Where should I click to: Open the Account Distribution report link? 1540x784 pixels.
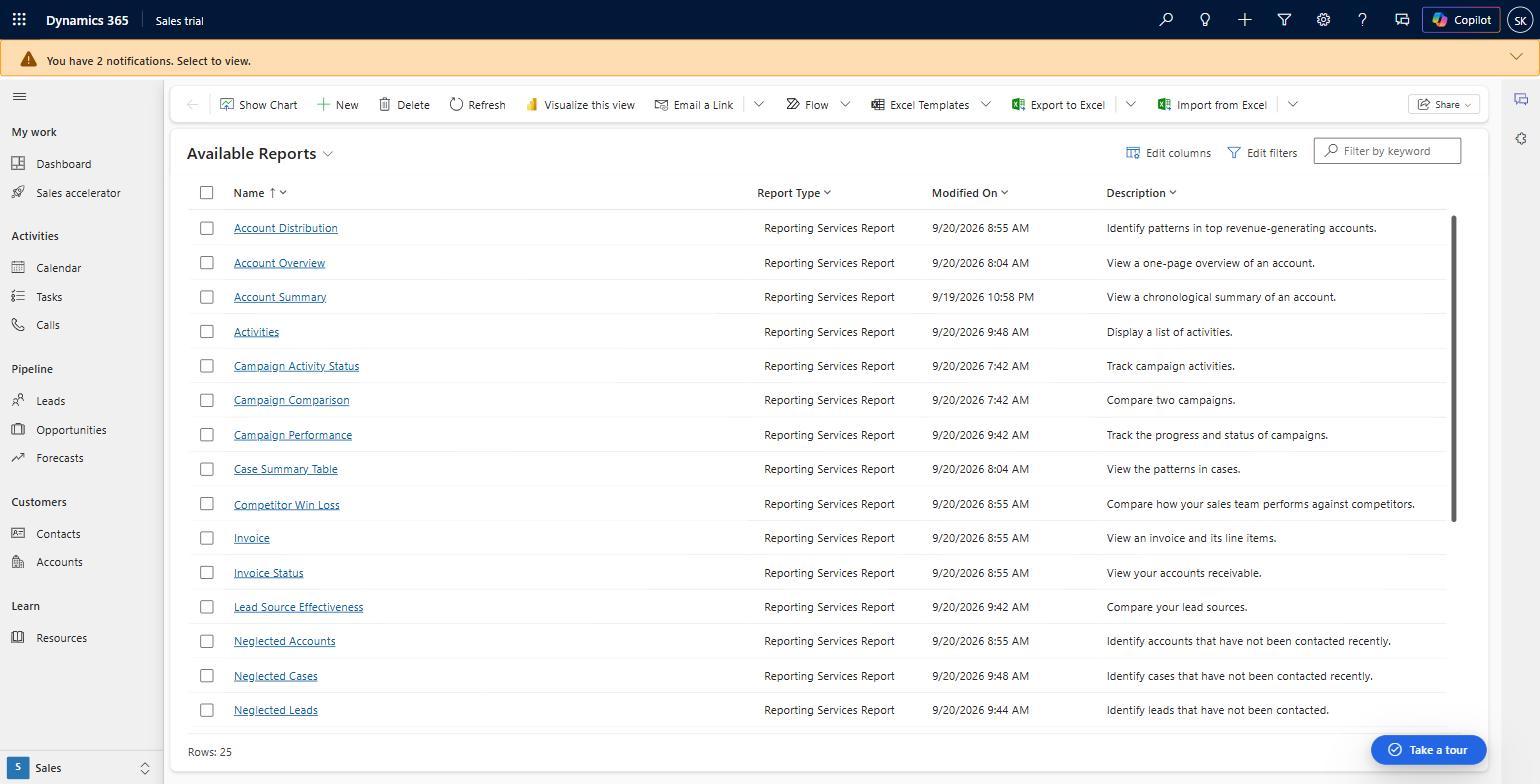pos(286,228)
